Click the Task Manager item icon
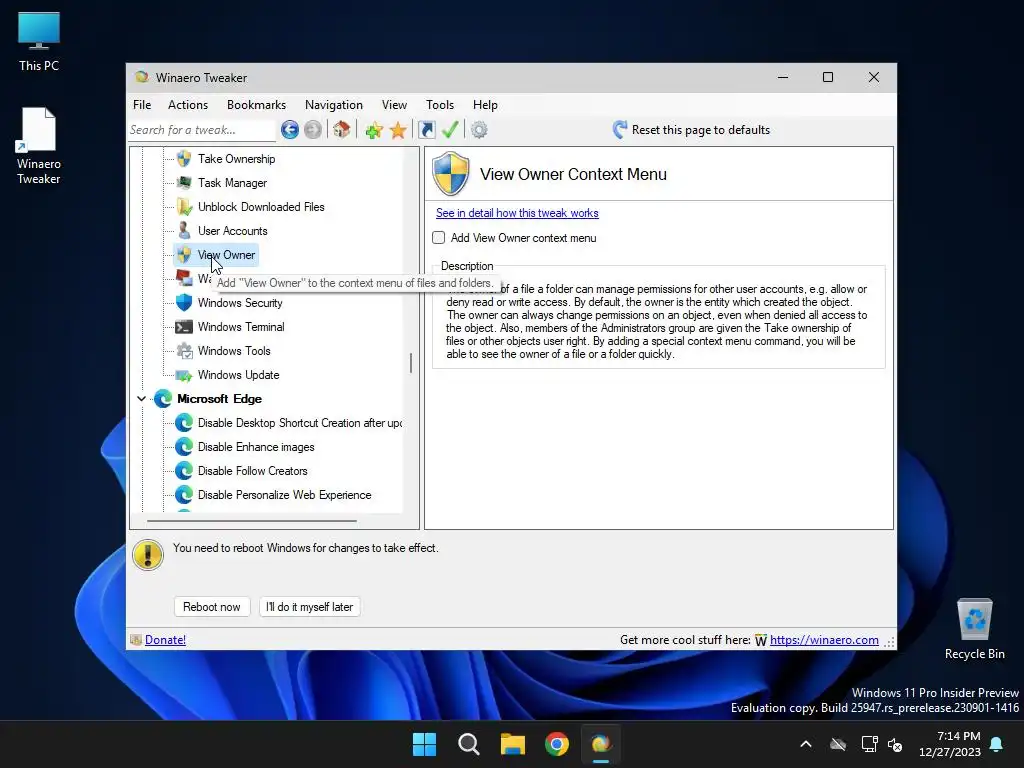1024x768 pixels. click(184, 182)
